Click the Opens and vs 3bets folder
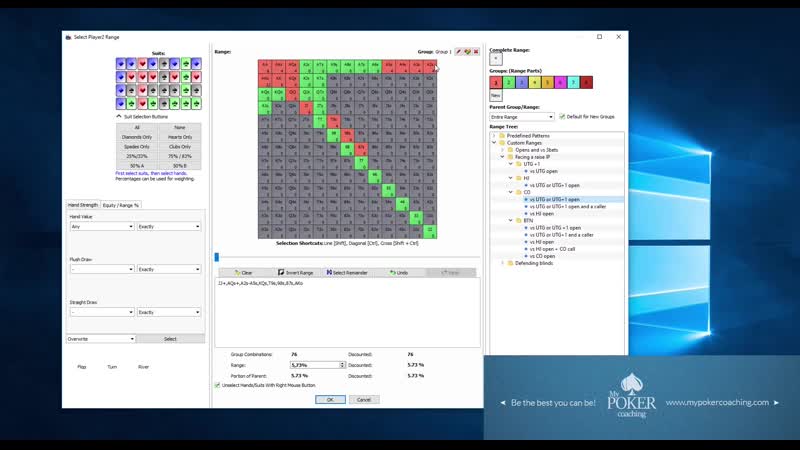This screenshot has height=450, width=800. click(x=536, y=150)
